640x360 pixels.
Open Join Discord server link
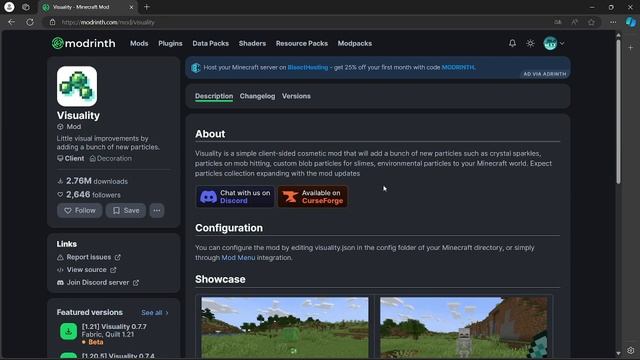[x=98, y=282]
